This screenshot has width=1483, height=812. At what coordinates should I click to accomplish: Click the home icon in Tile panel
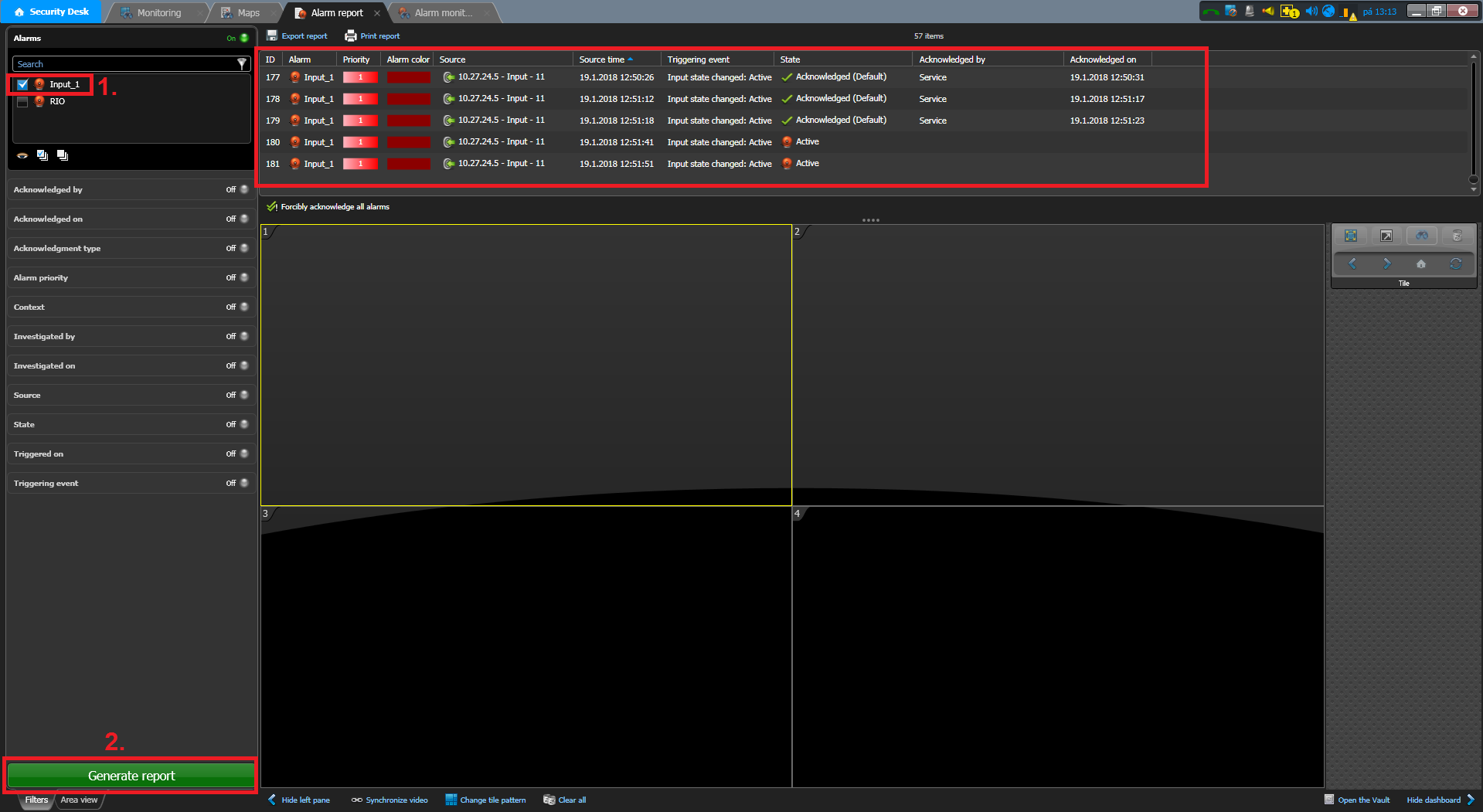(x=1420, y=264)
